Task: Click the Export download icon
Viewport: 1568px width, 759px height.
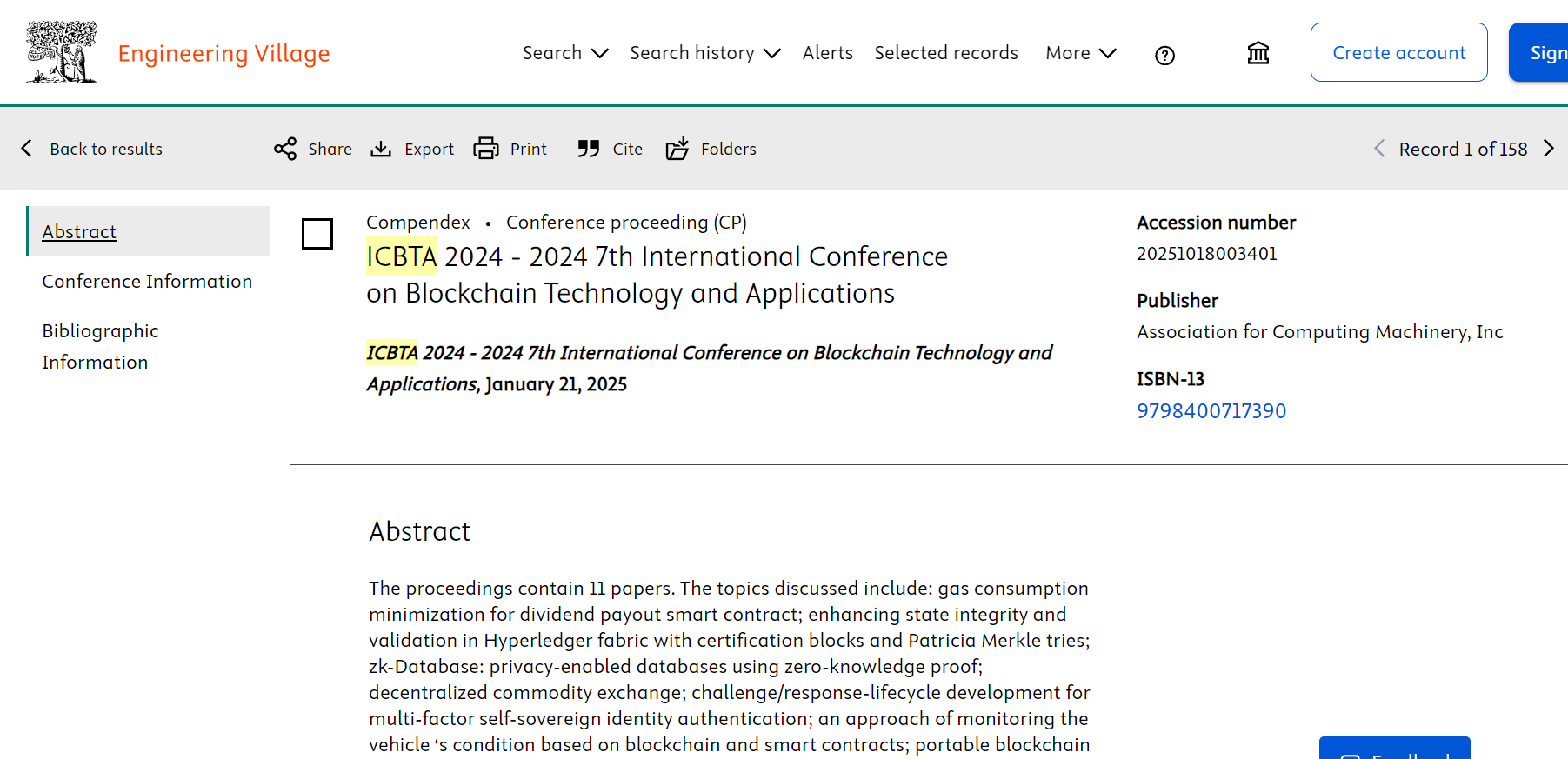Action: point(381,149)
